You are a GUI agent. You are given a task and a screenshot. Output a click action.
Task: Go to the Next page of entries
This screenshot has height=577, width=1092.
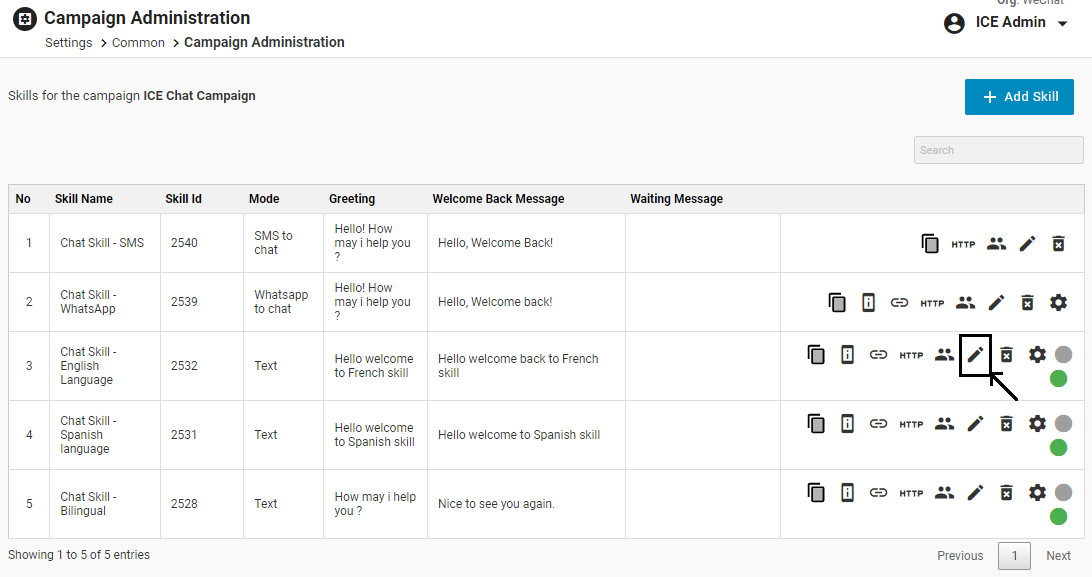coord(1058,556)
